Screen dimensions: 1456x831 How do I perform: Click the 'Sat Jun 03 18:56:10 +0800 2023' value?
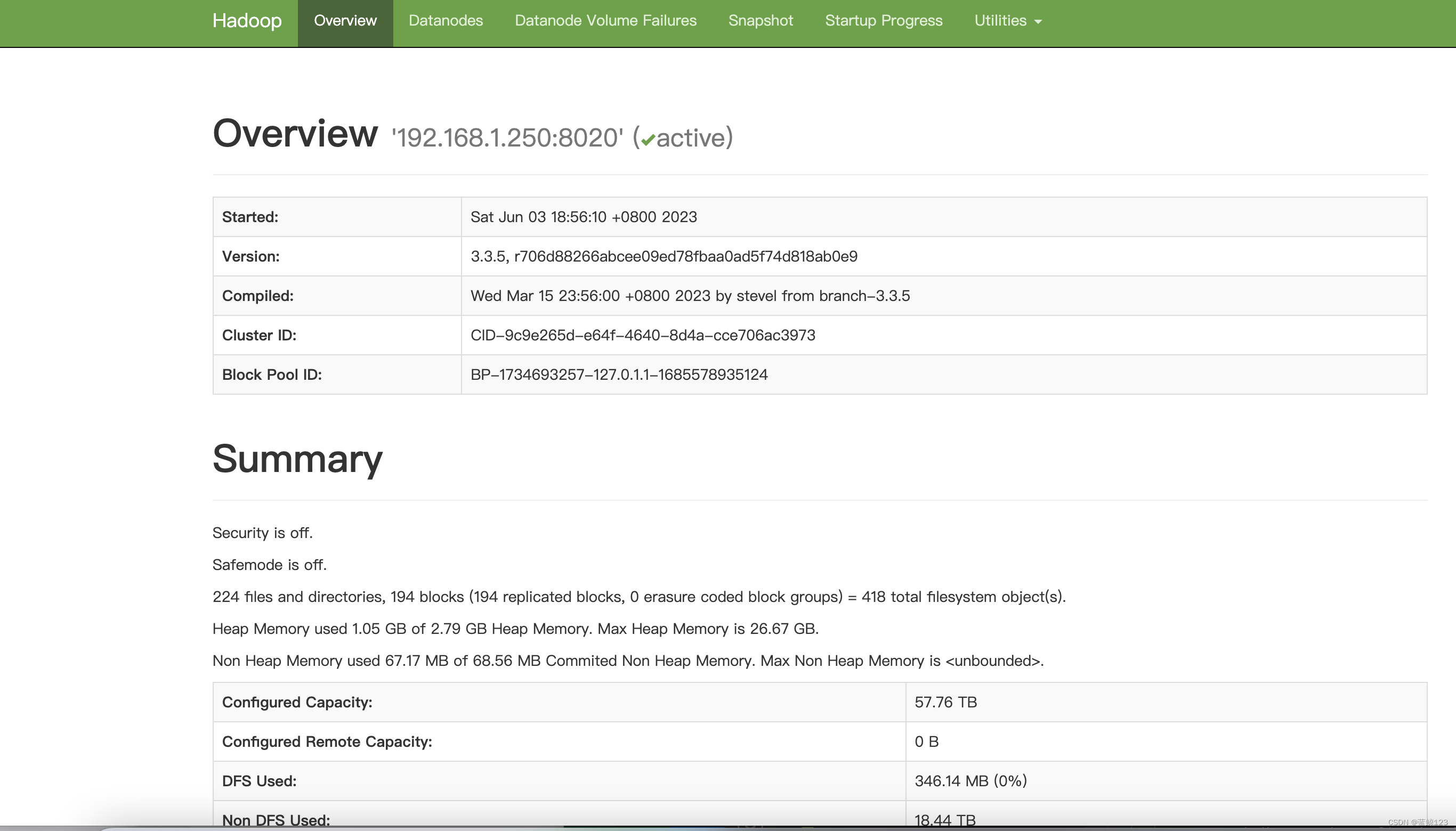point(584,217)
